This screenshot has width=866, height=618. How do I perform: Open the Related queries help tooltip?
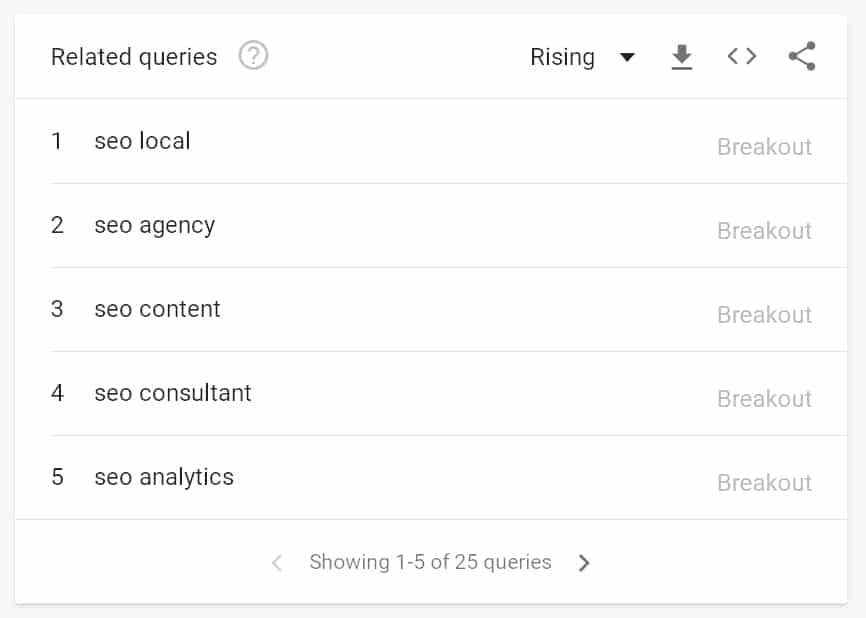(253, 57)
